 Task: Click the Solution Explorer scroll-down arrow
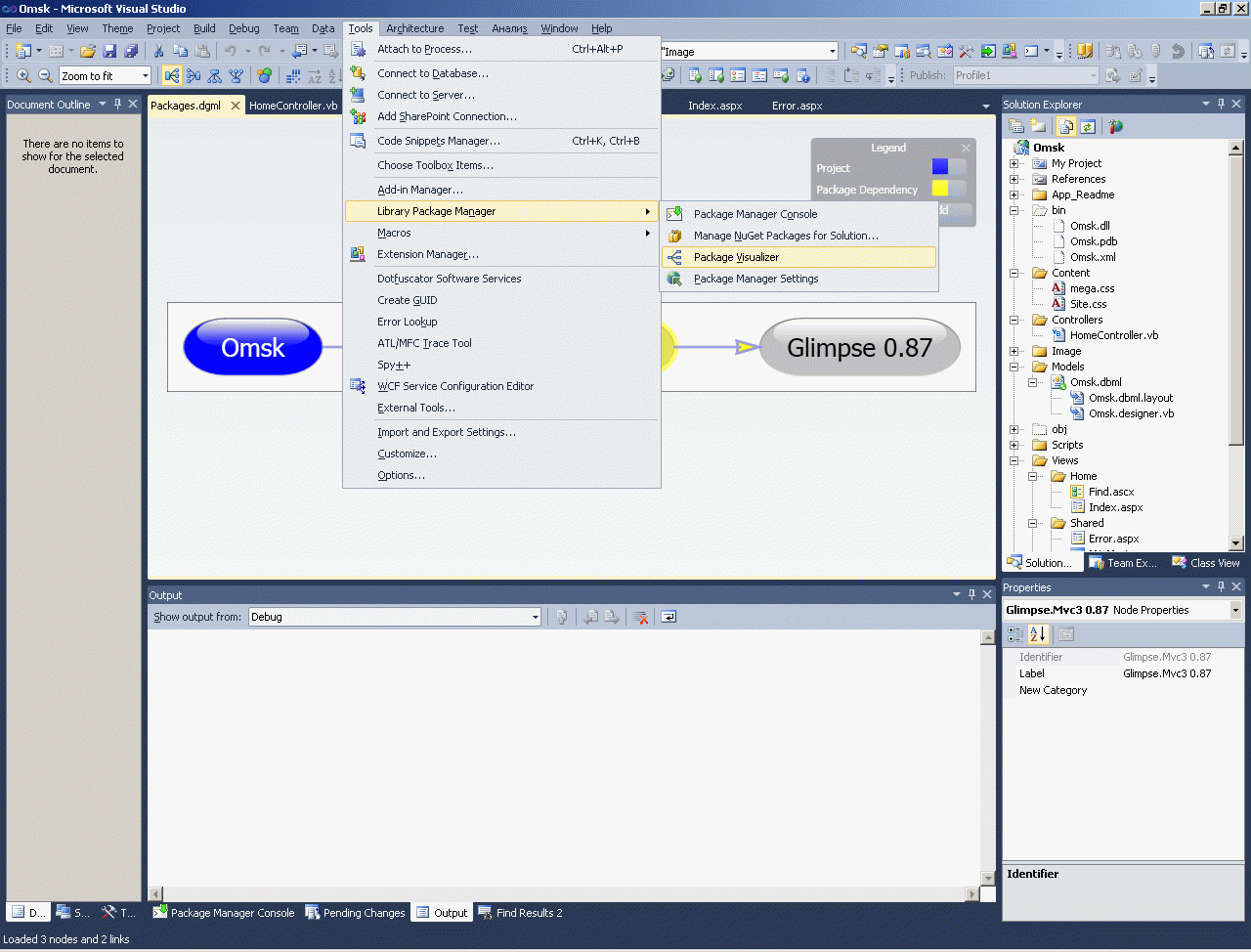coord(1235,542)
